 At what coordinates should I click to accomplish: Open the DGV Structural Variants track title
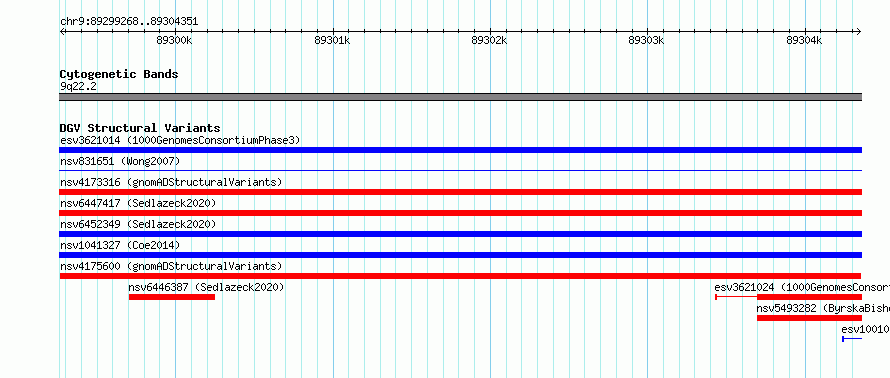pos(140,128)
